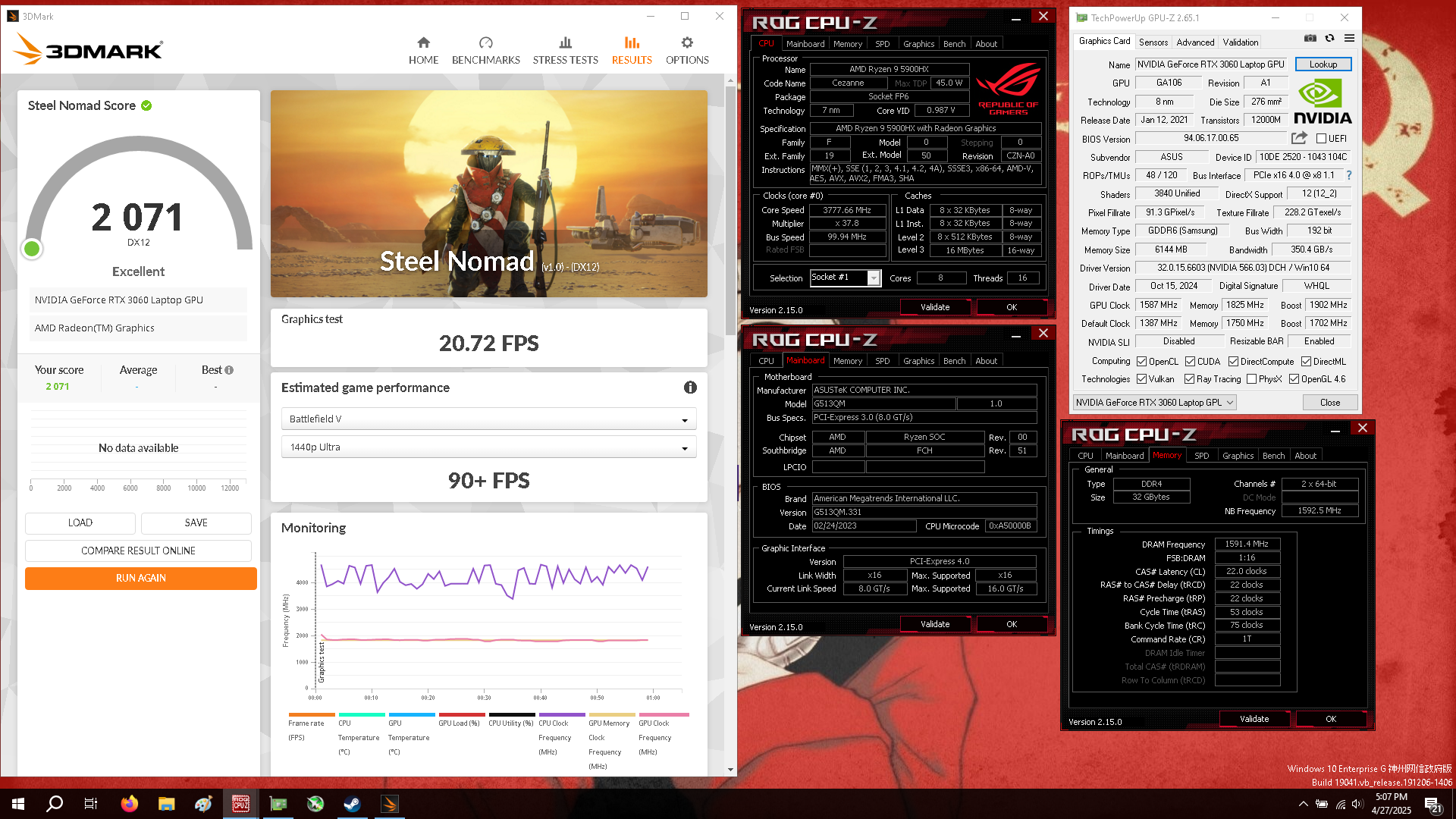Click COMPARE RESULT ONLINE
The height and width of the screenshot is (819, 1456).
[138, 551]
